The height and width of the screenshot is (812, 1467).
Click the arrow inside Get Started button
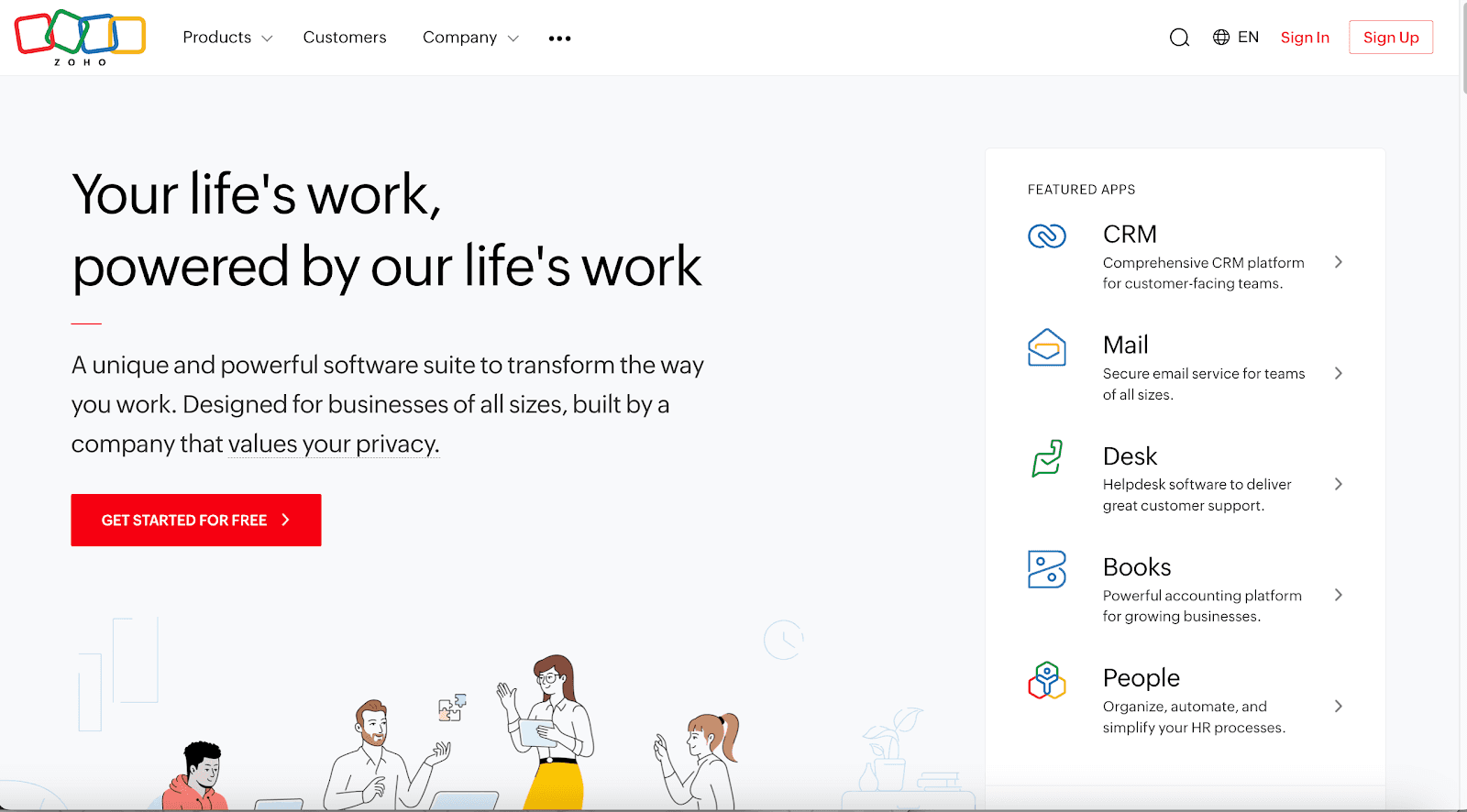point(286,520)
